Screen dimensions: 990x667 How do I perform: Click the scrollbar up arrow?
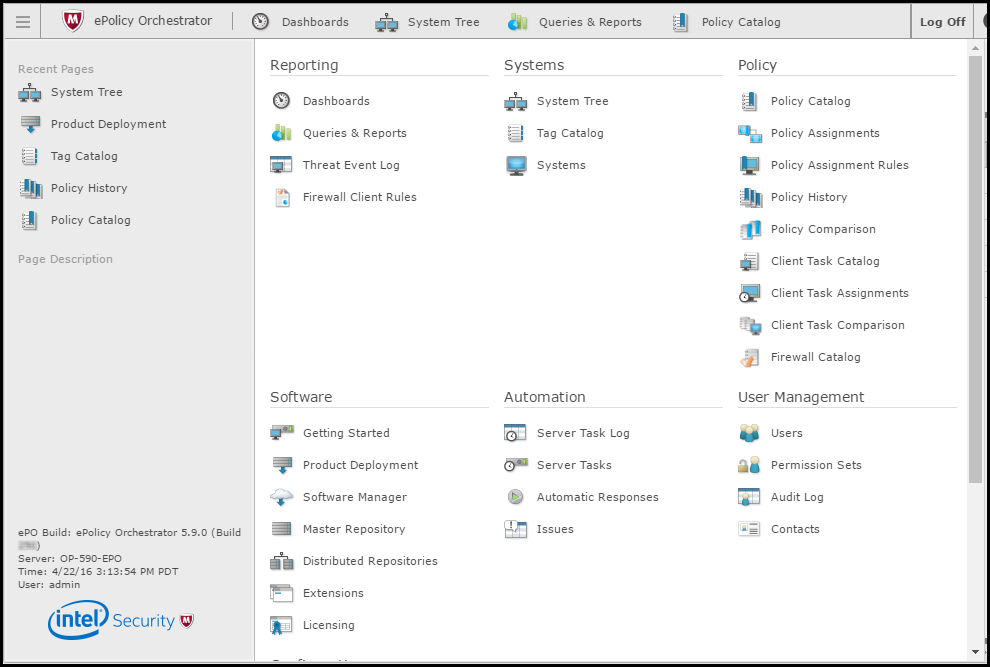975,48
